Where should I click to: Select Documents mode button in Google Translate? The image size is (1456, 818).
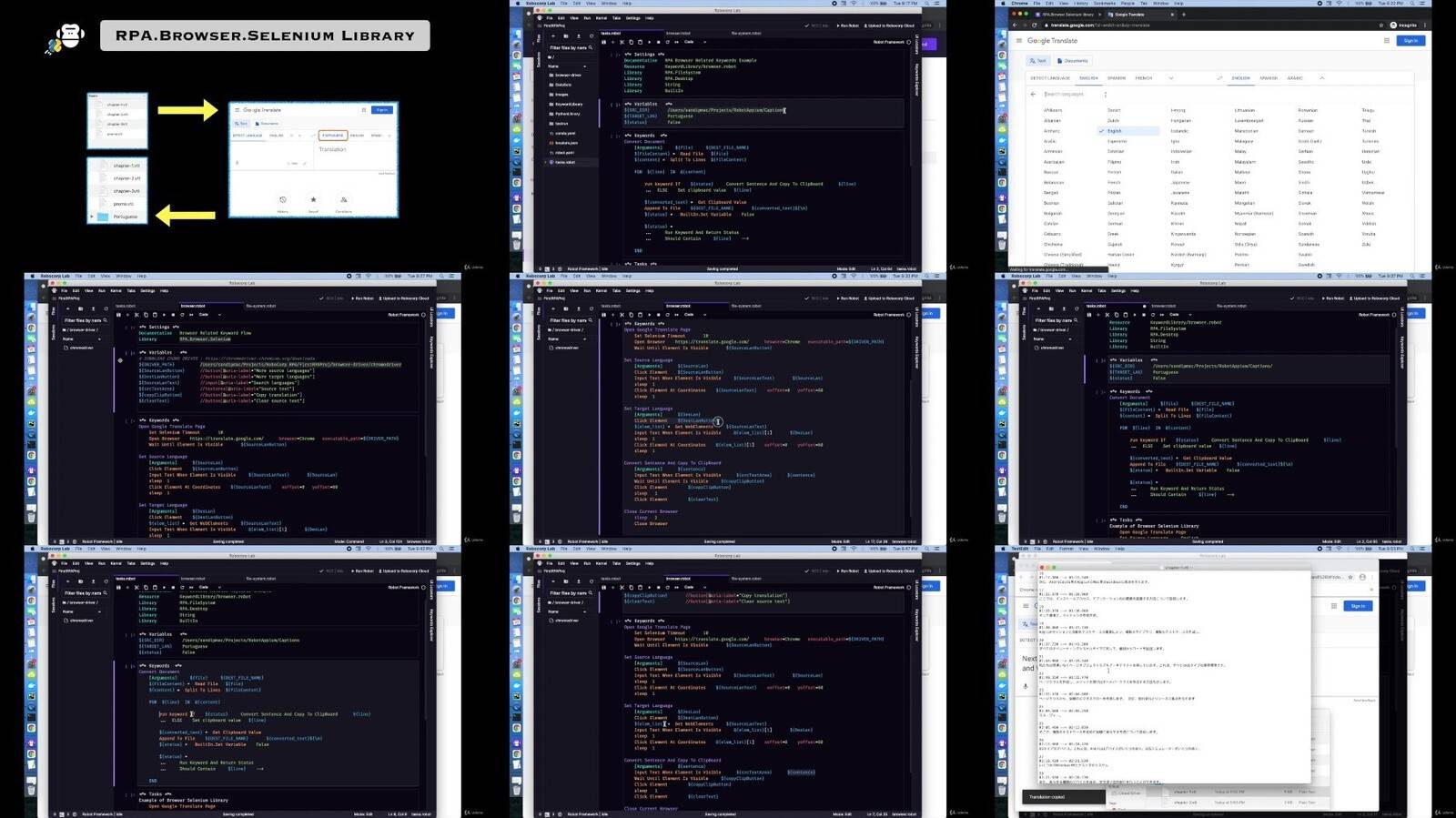(x=1073, y=61)
